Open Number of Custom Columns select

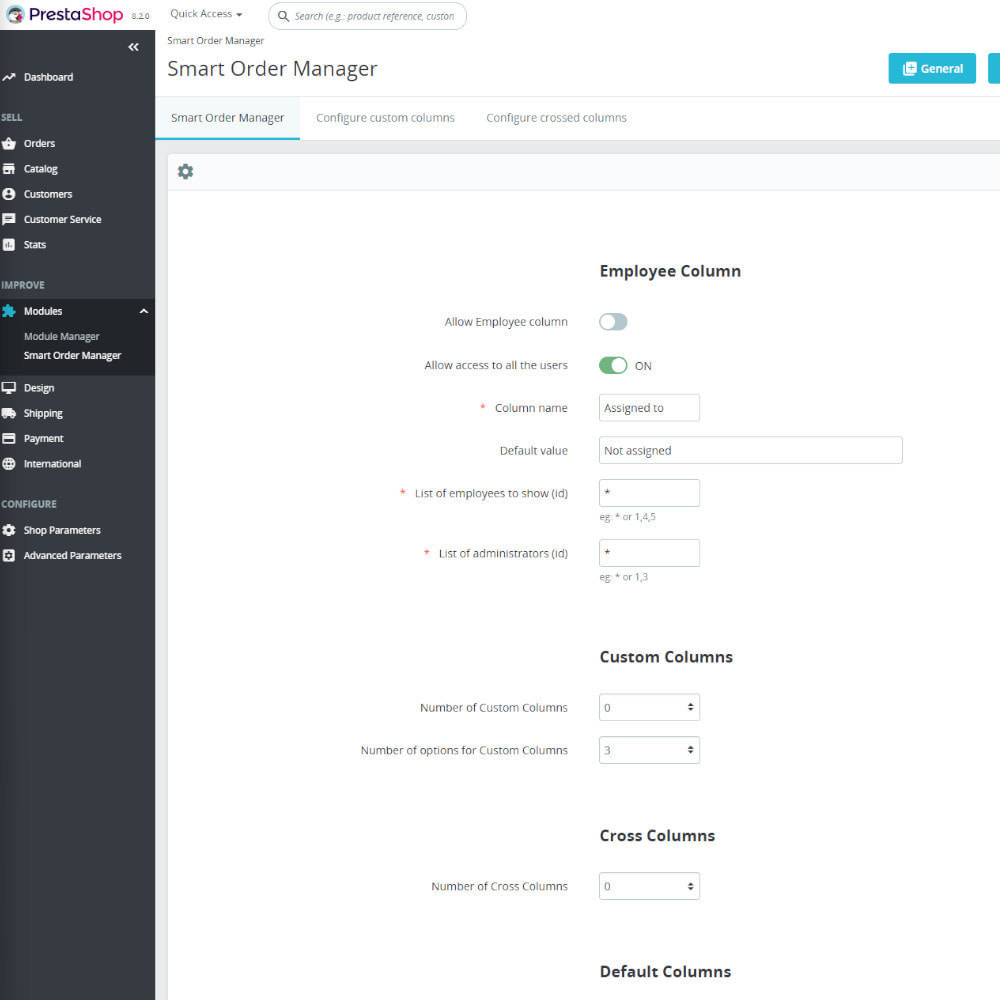[649, 707]
